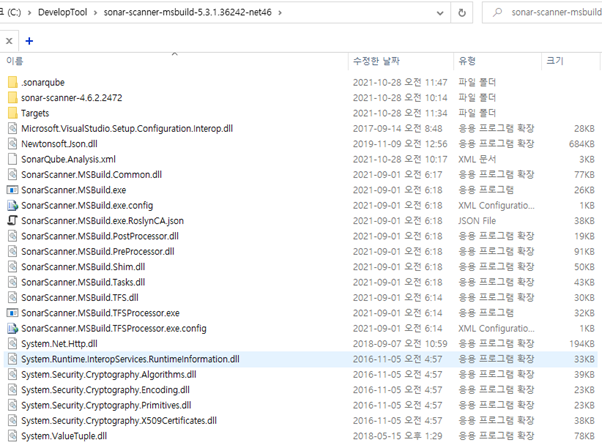Click the SonarScanner.MSBuild.TFSProcessor.exe.config file icon
The image size is (602, 448).
pyautogui.click(x=13, y=328)
